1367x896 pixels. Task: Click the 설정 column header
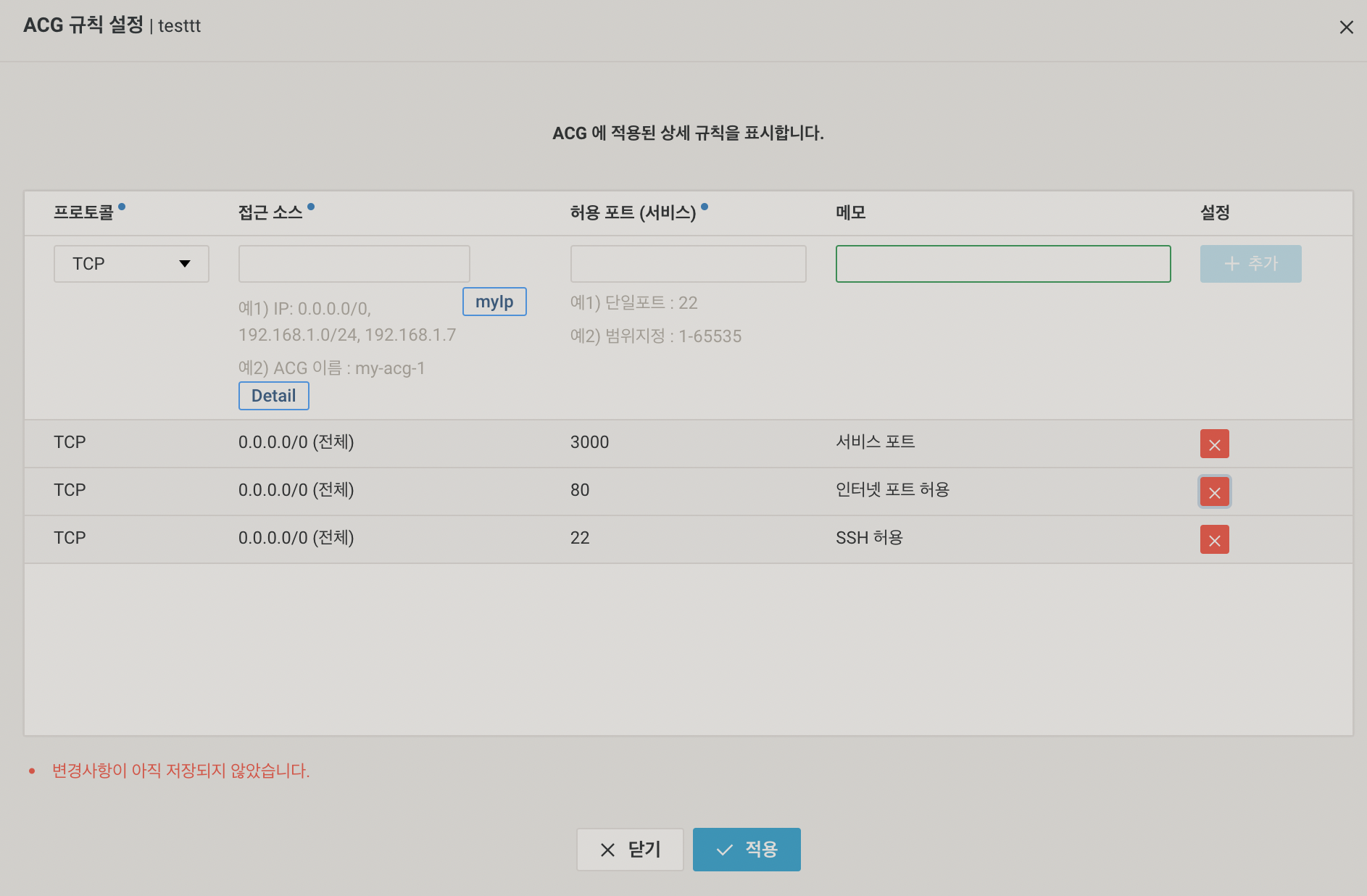[x=1215, y=212]
